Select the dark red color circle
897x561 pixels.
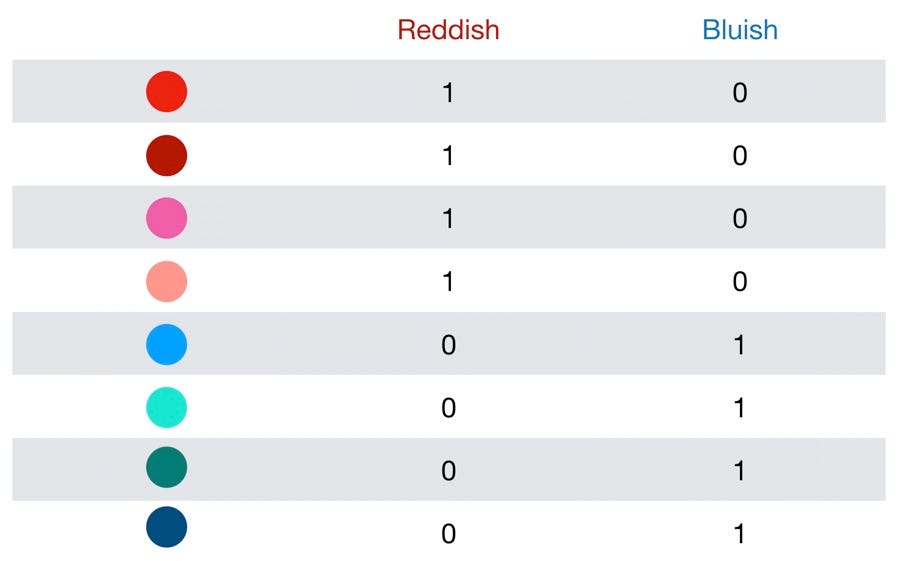coord(167,155)
